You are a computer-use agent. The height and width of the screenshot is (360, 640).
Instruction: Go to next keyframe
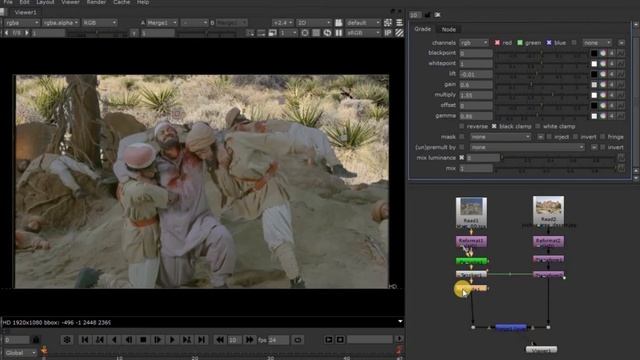tap(187, 340)
